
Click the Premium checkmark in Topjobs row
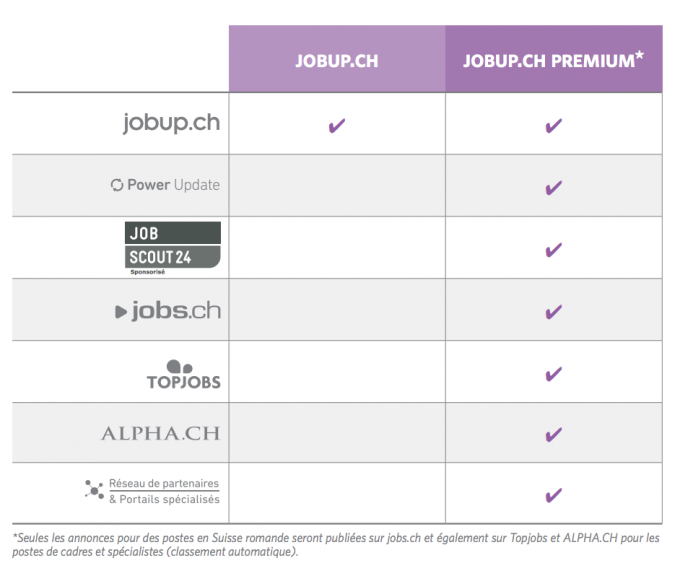click(x=553, y=374)
